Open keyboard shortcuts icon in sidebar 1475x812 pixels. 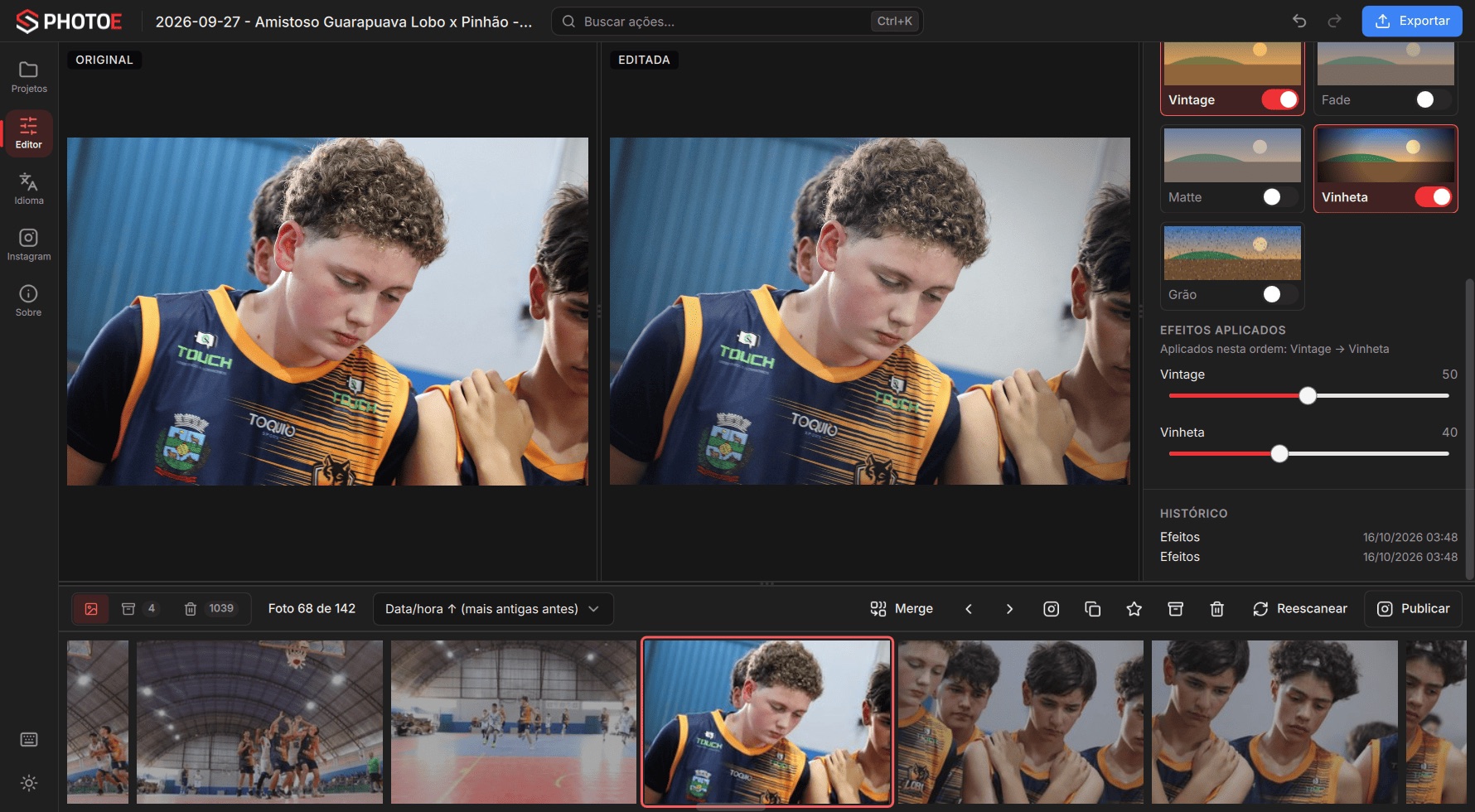tap(29, 739)
